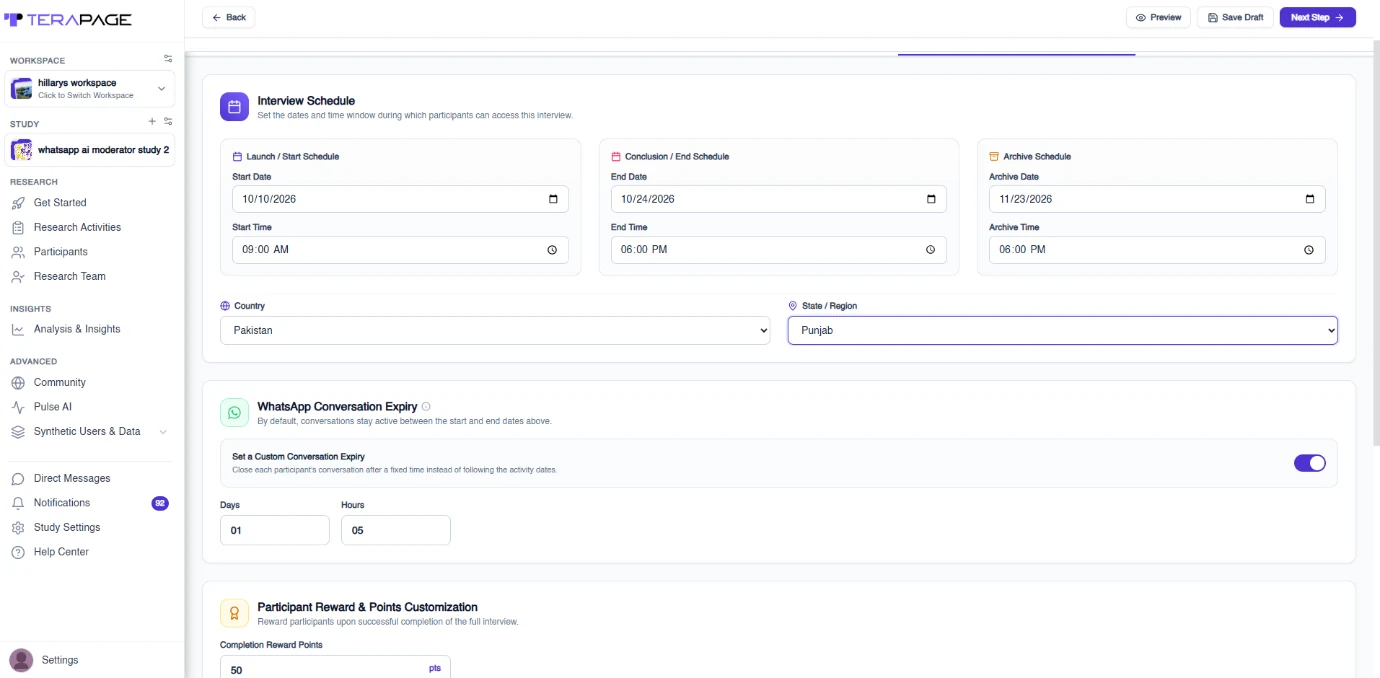Open the Country dropdown showing Pakistan
1380x678 pixels.
(x=495, y=330)
